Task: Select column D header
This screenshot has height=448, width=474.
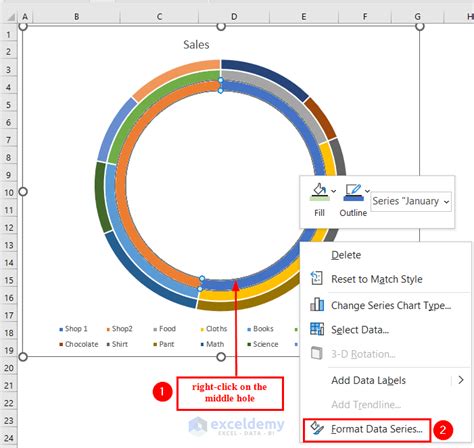Action: coord(234,17)
